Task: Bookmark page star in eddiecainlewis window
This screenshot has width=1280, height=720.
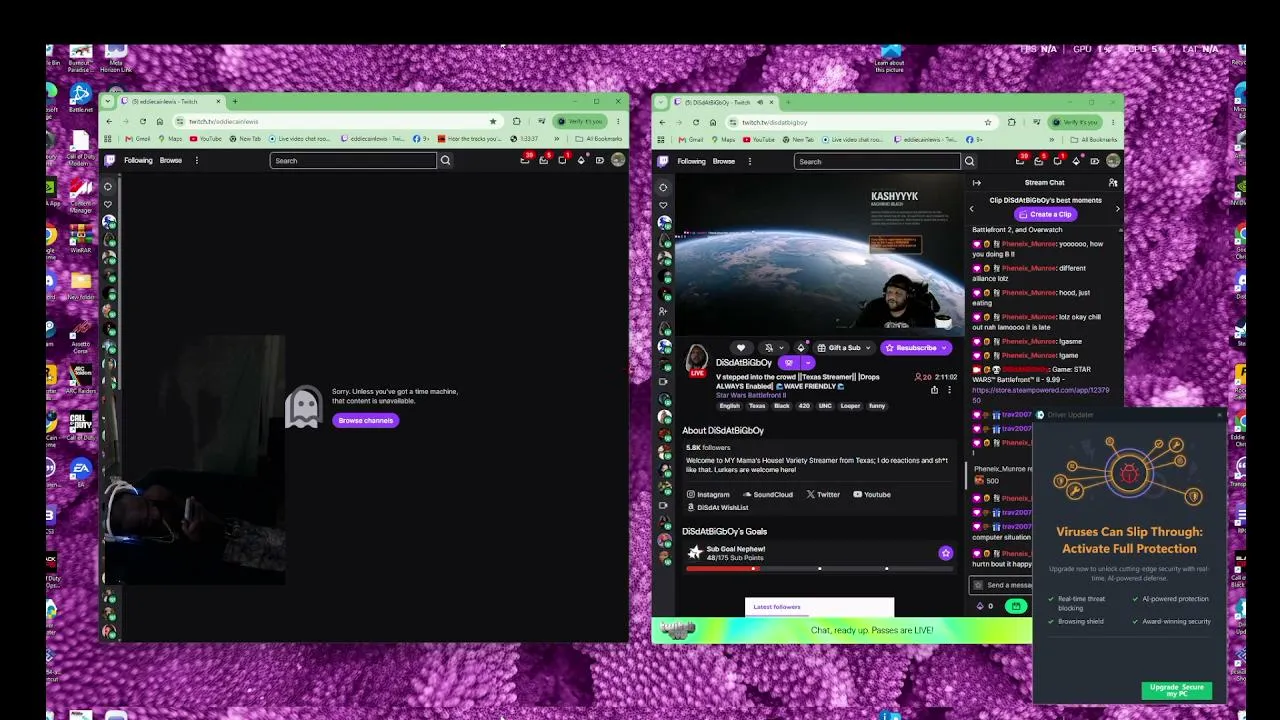Action: (492, 121)
